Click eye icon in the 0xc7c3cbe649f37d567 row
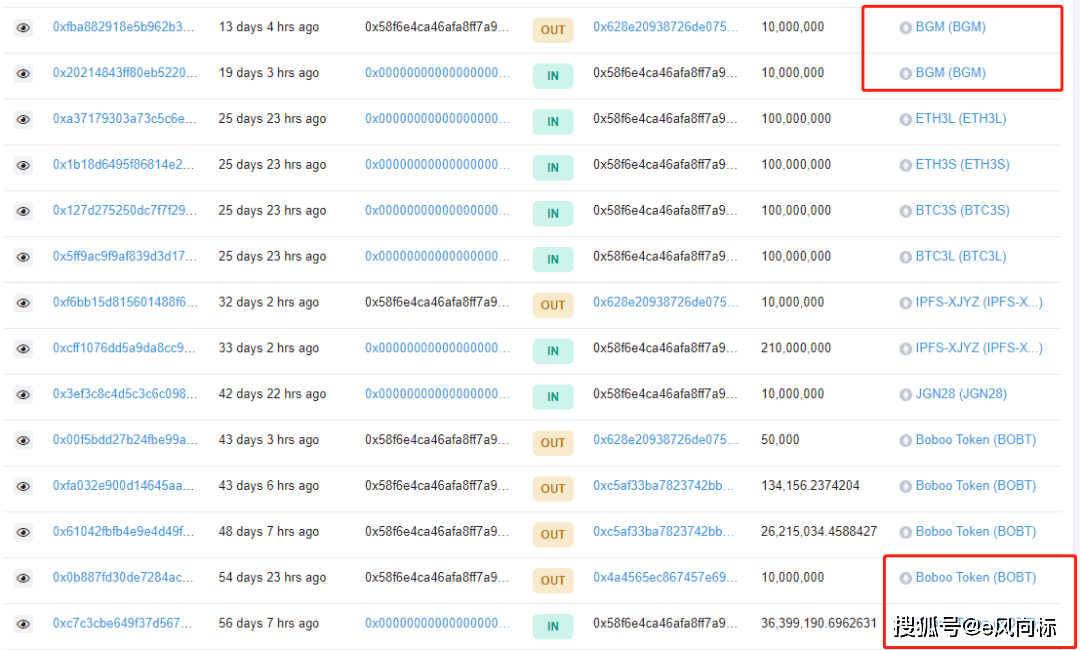The image size is (1080, 650). point(23,624)
